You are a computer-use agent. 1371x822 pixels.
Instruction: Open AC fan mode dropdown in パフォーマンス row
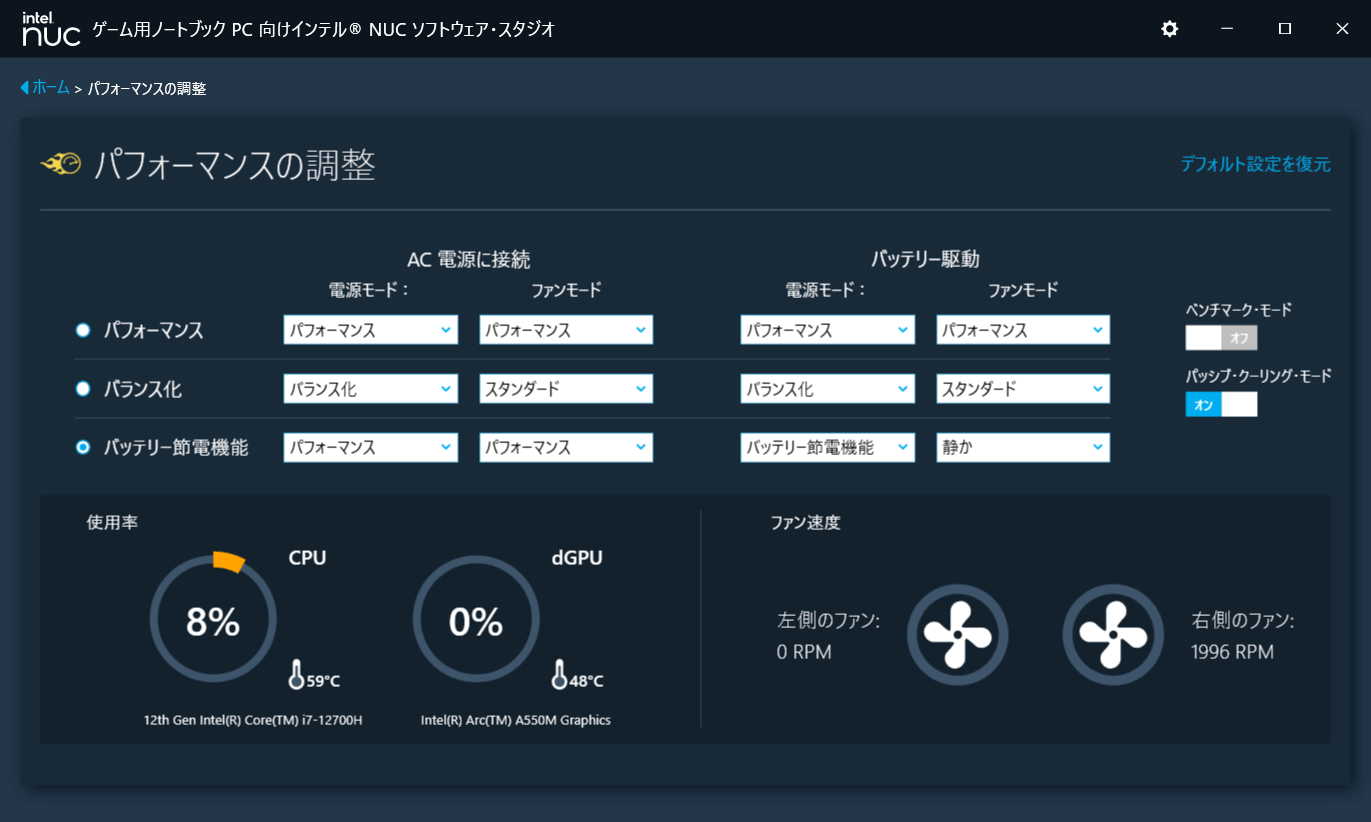[566, 330]
